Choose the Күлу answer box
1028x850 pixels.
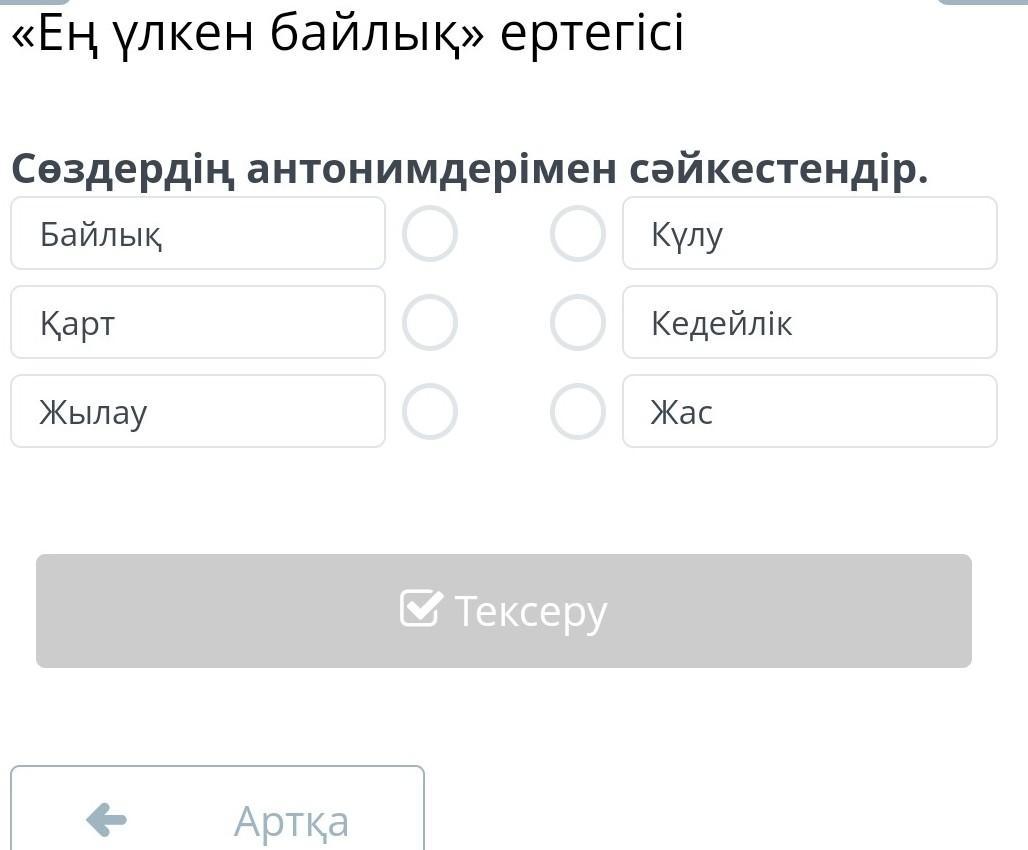pyautogui.click(x=809, y=234)
